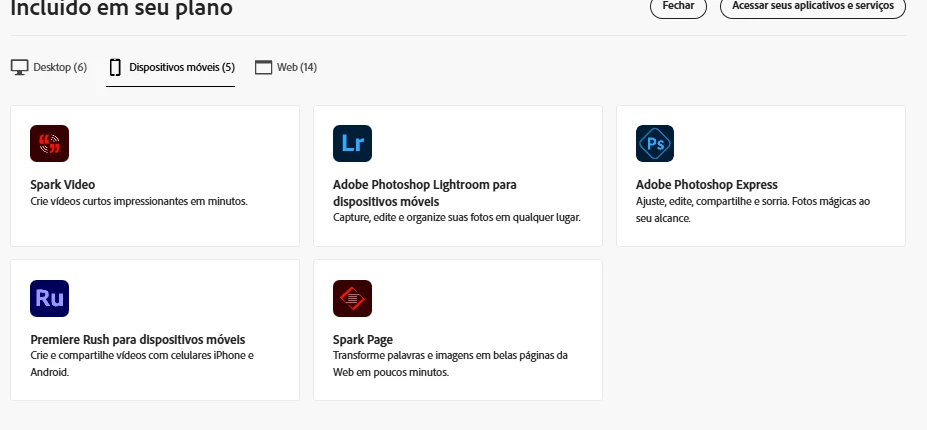Click Acessar seus aplicativos e serviços button
This screenshot has width=927, height=430.
[x=813, y=6]
